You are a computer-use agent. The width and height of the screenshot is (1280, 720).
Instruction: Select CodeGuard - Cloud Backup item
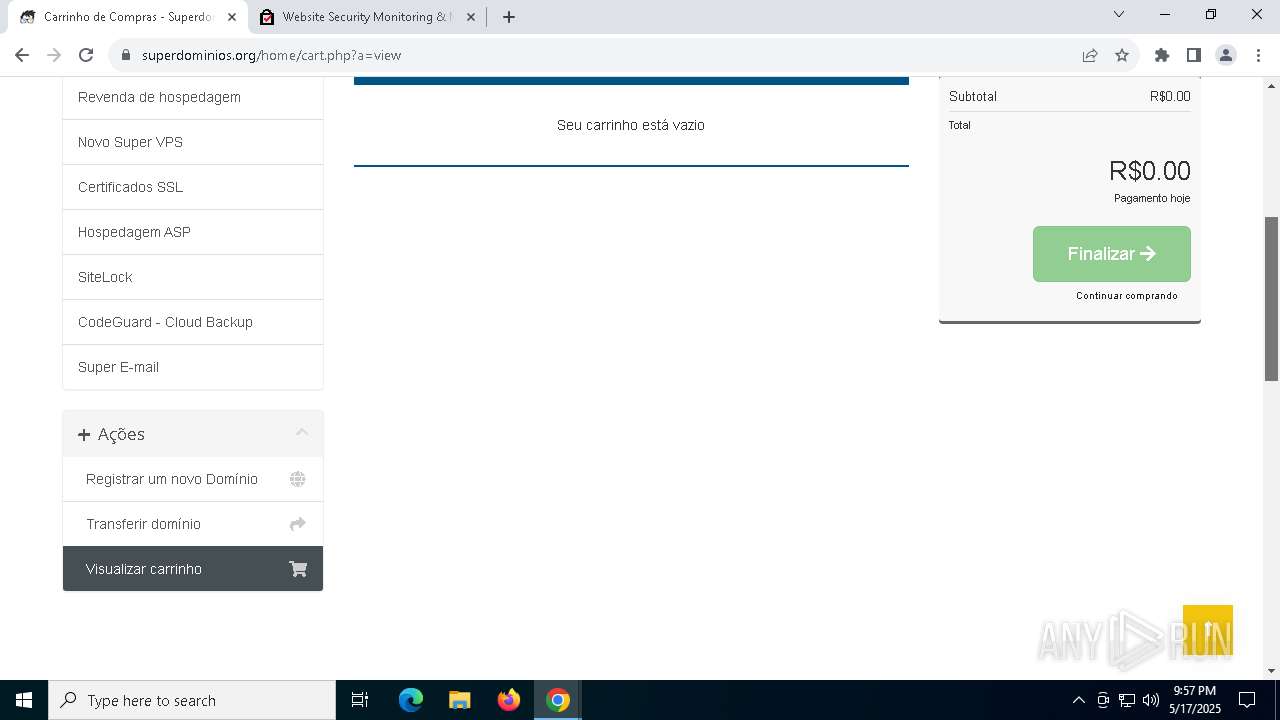pyautogui.click(x=193, y=322)
